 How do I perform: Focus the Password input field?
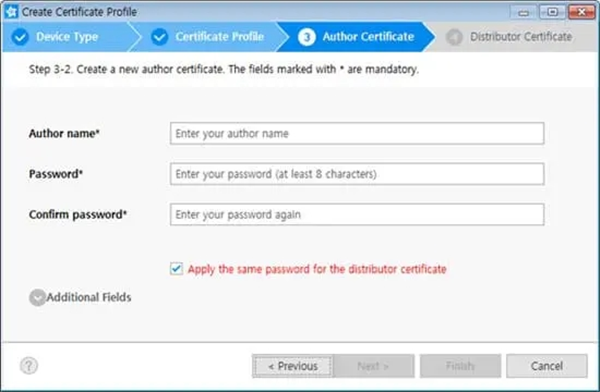[x=357, y=174]
